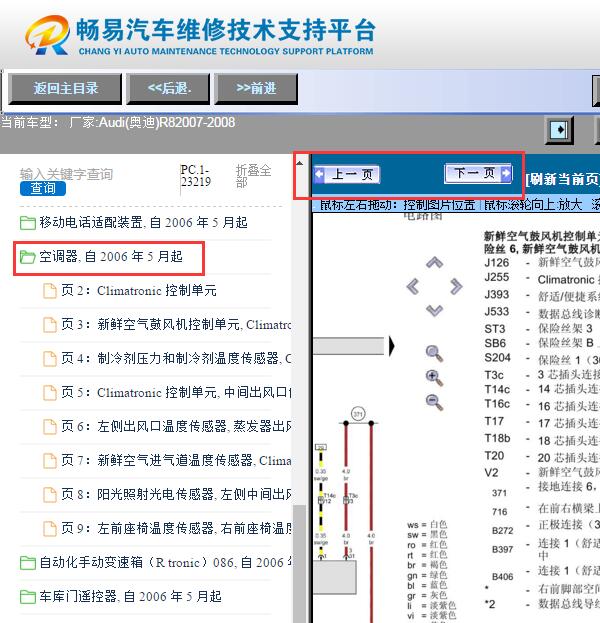The width and height of the screenshot is (600, 623).
Task: Click the page icon beside 页 5
Action: point(50,393)
